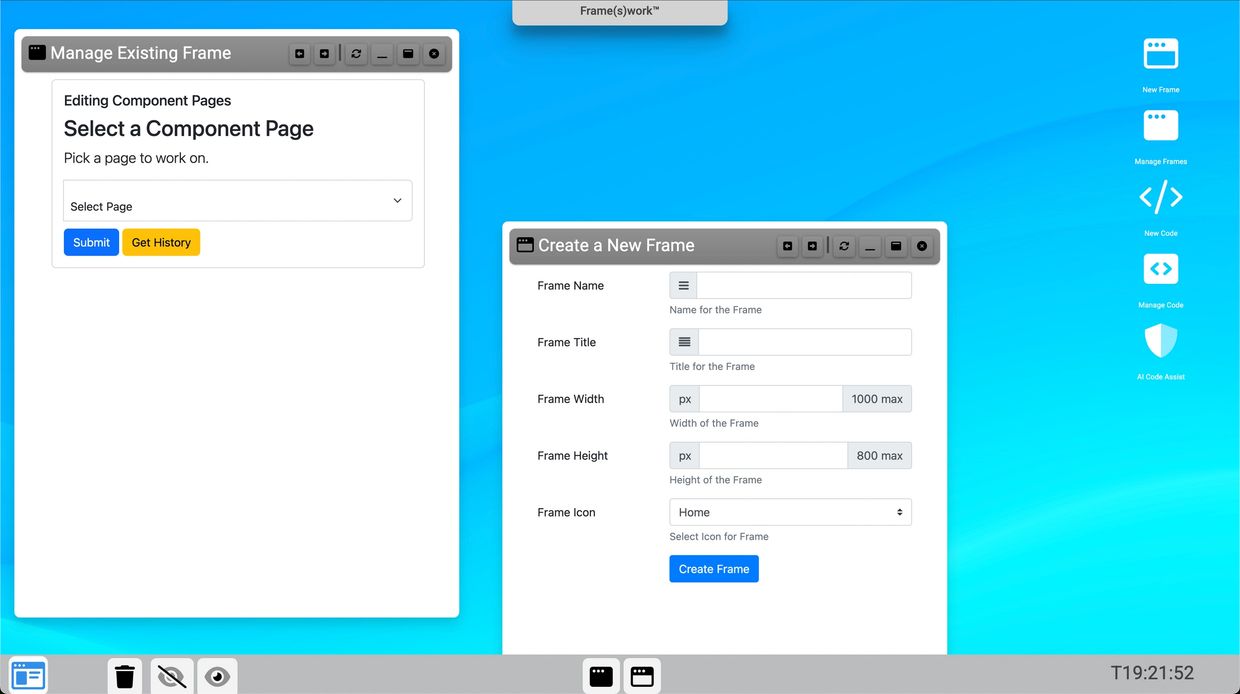Launch the New Code desktop icon
The width and height of the screenshot is (1240, 694).
[1160, 198]
